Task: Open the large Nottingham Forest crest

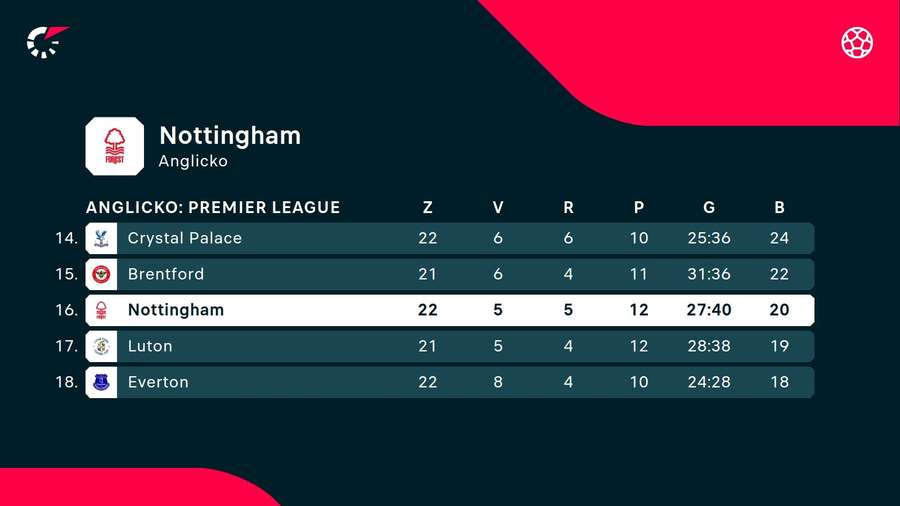Action: tap(114, 146)
